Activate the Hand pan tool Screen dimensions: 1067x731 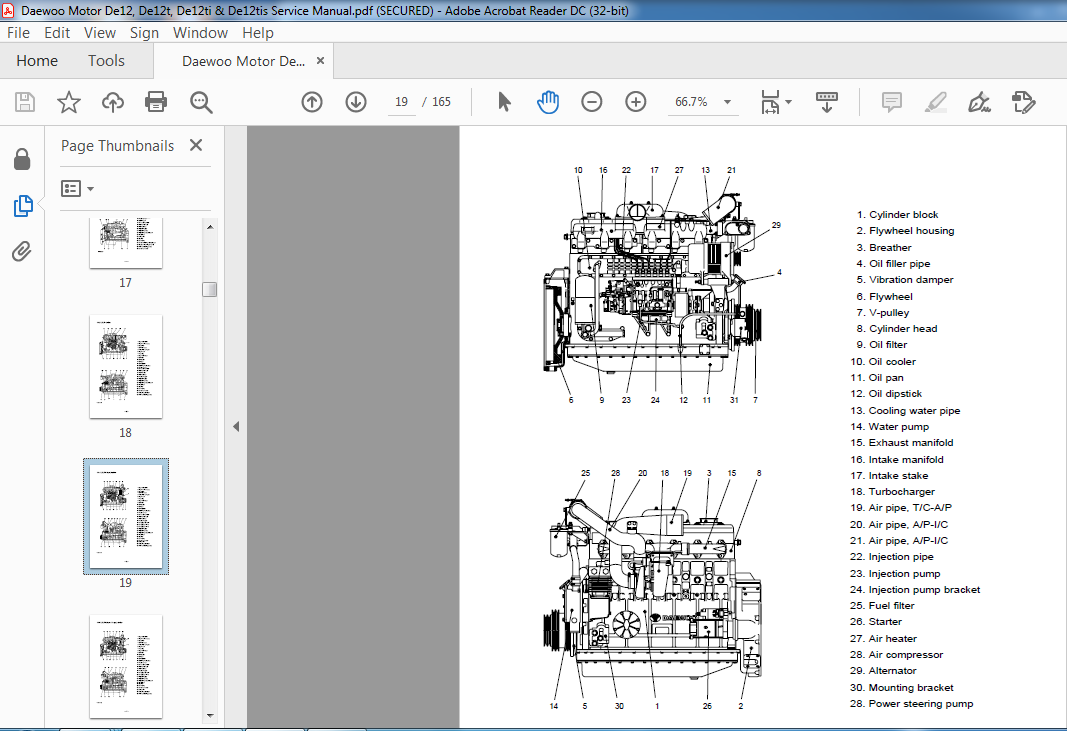coord(548,102)
